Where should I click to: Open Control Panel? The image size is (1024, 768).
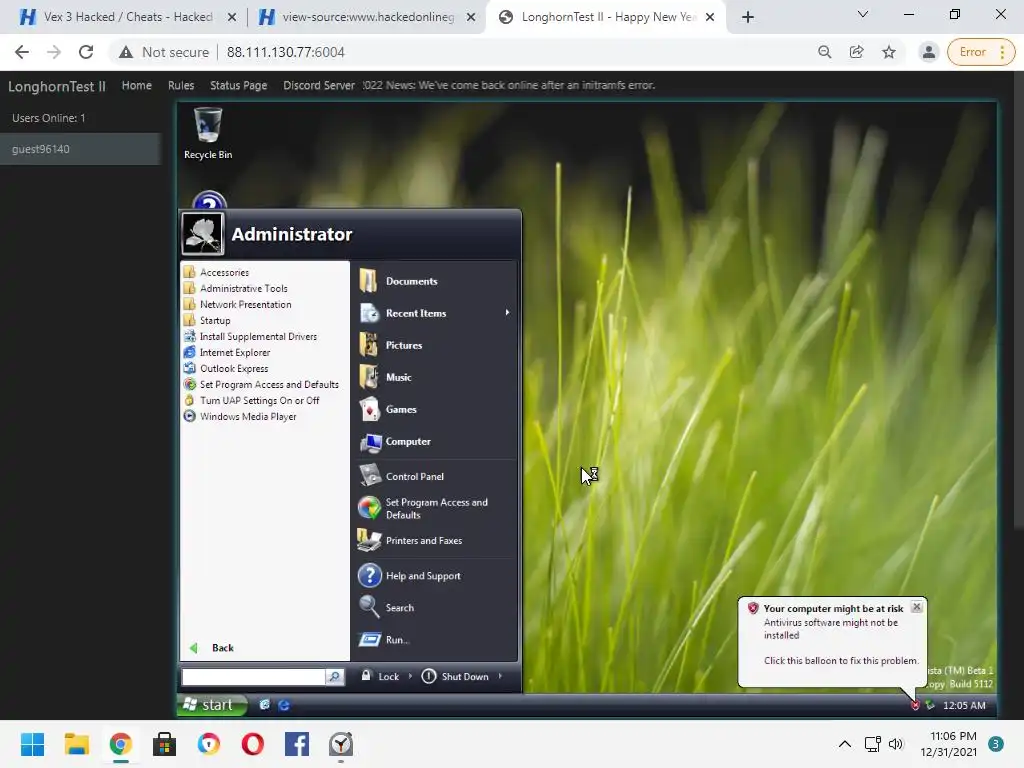pyautogui.click(x=415, y=476)
